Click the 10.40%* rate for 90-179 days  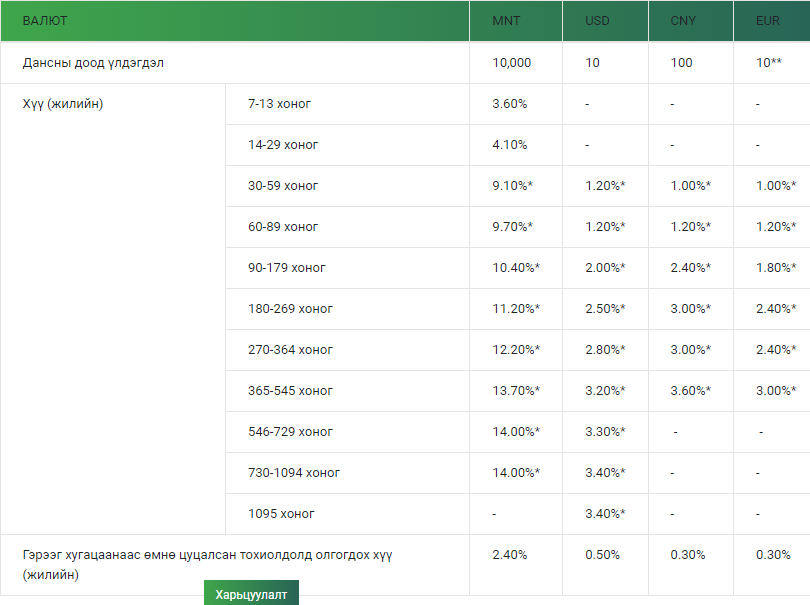click(x=516, y=268)
